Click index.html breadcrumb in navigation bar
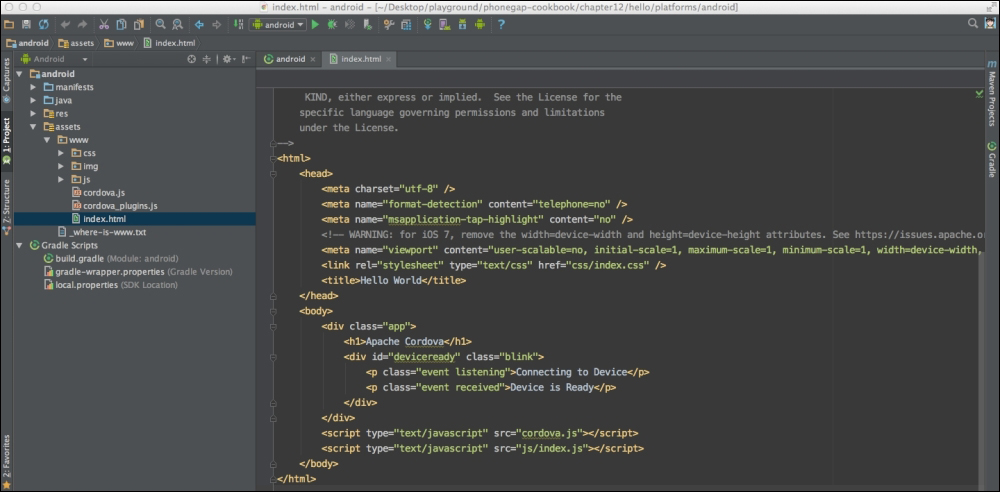The image size is (1000, 492). coord(170,43)
